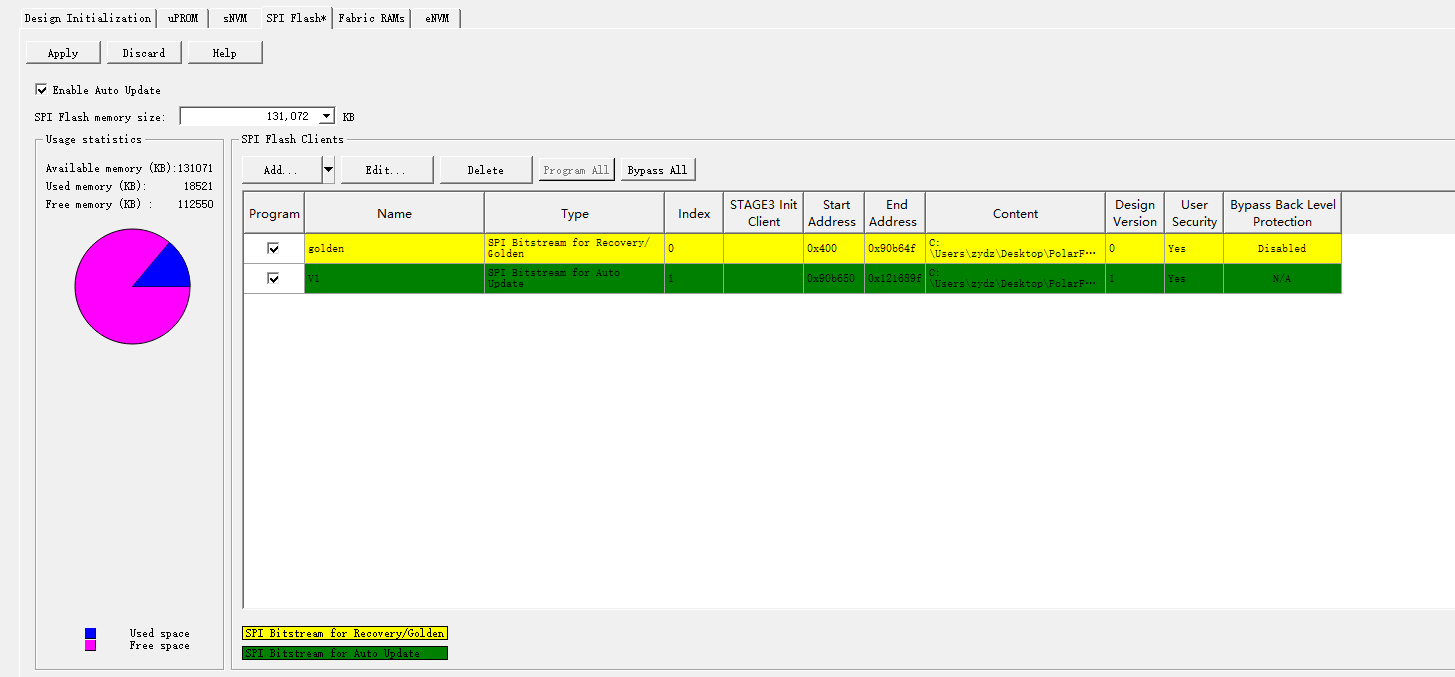The height and width of the screenshot is (677, 1455).
Task: Click the Program column header
Action: pos(274,213)
